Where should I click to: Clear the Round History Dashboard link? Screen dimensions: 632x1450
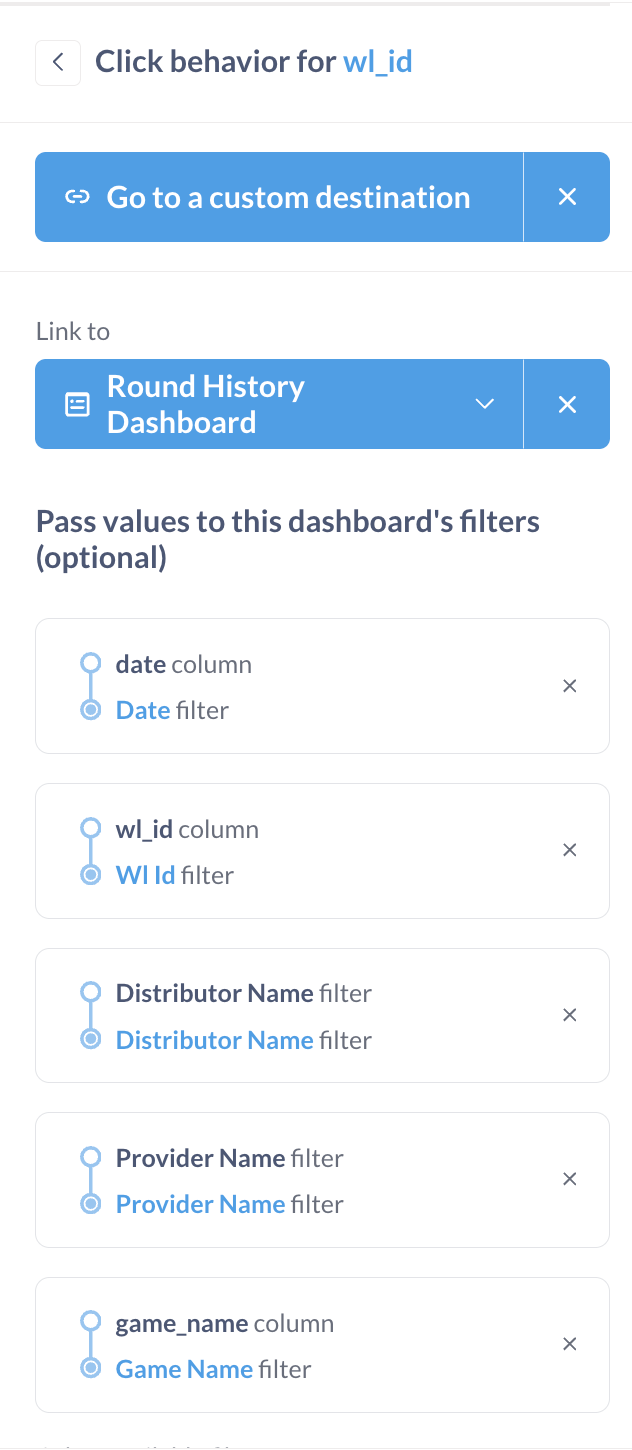[567, 404]
